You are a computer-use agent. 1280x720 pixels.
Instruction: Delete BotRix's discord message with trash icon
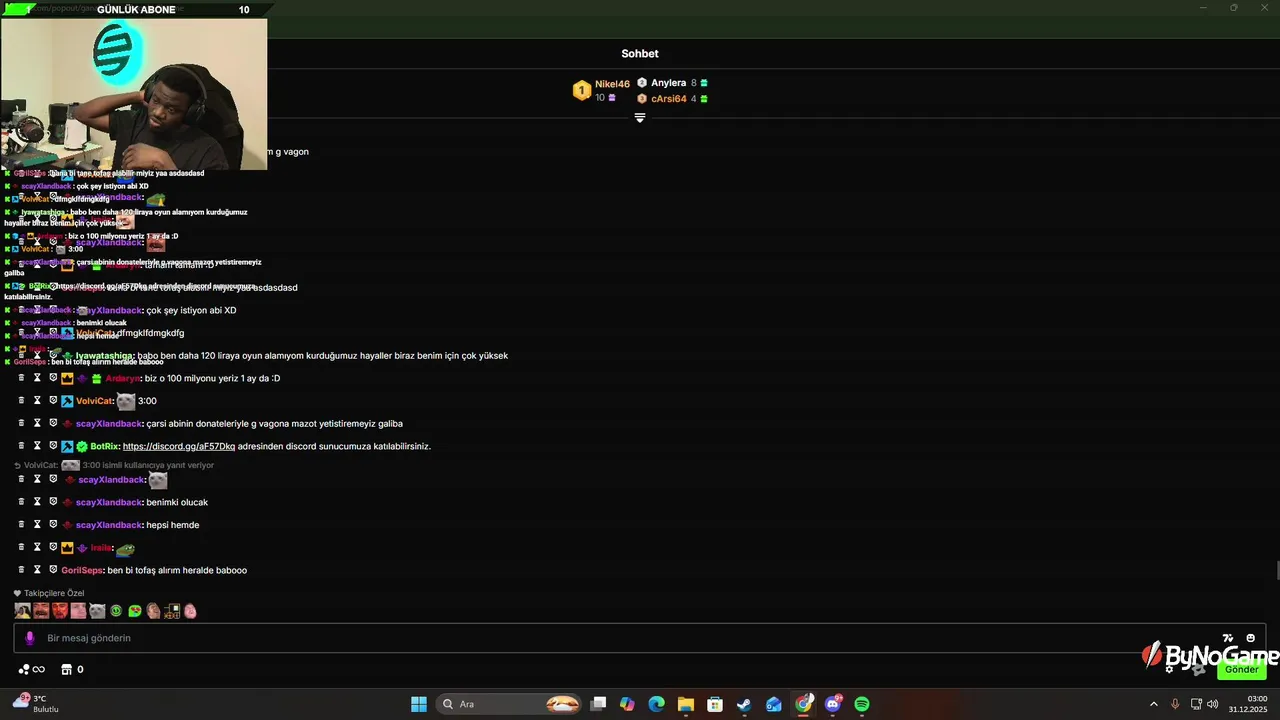click(x=21, y=446)
